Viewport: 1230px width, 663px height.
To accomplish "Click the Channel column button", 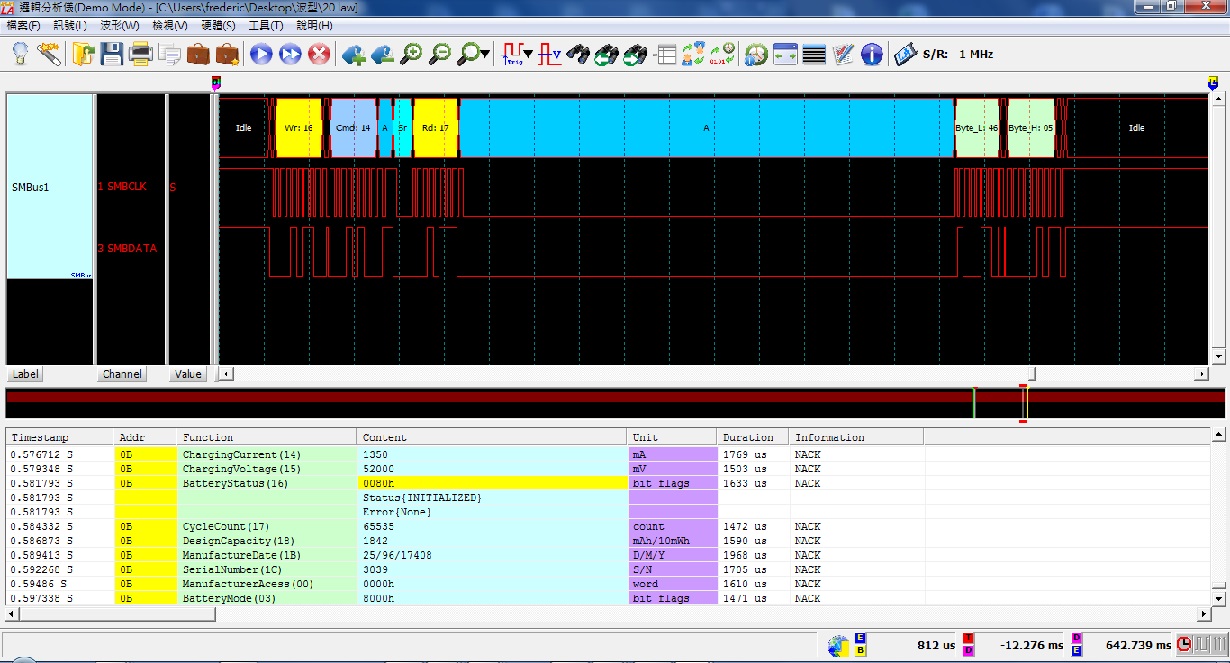I will click(x=122, y=374).
